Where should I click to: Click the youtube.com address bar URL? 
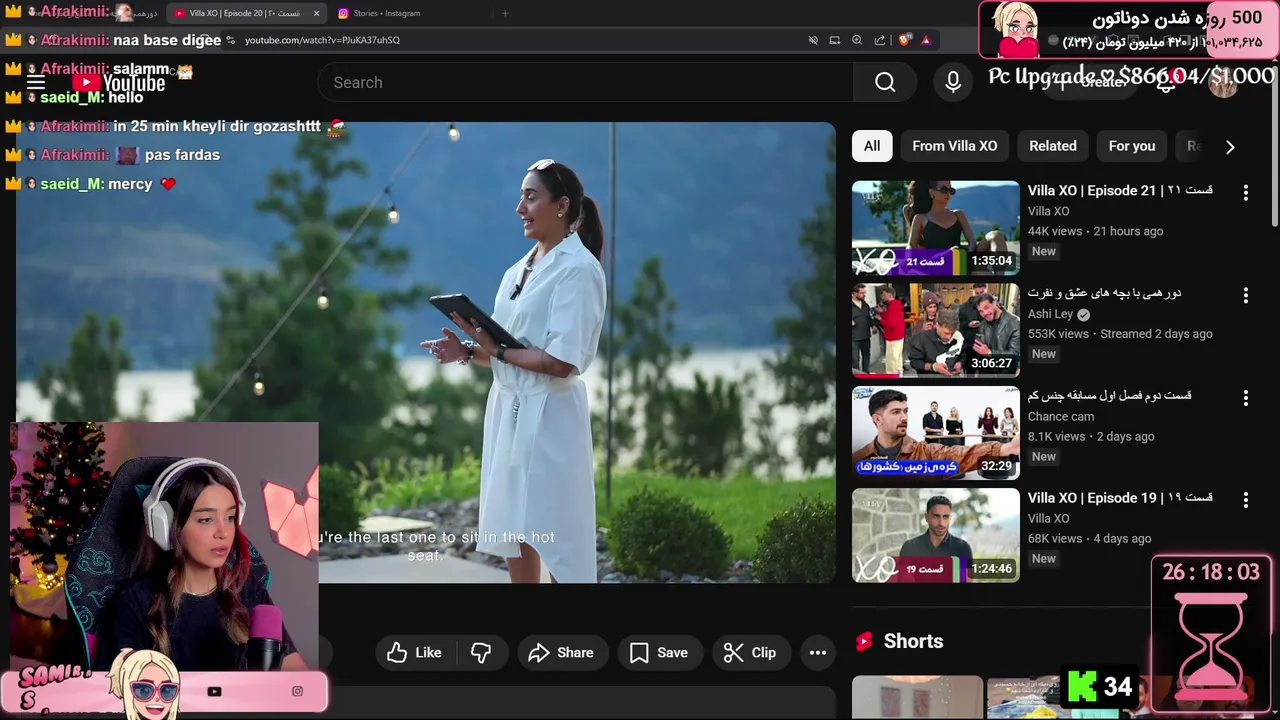point(322,40)
